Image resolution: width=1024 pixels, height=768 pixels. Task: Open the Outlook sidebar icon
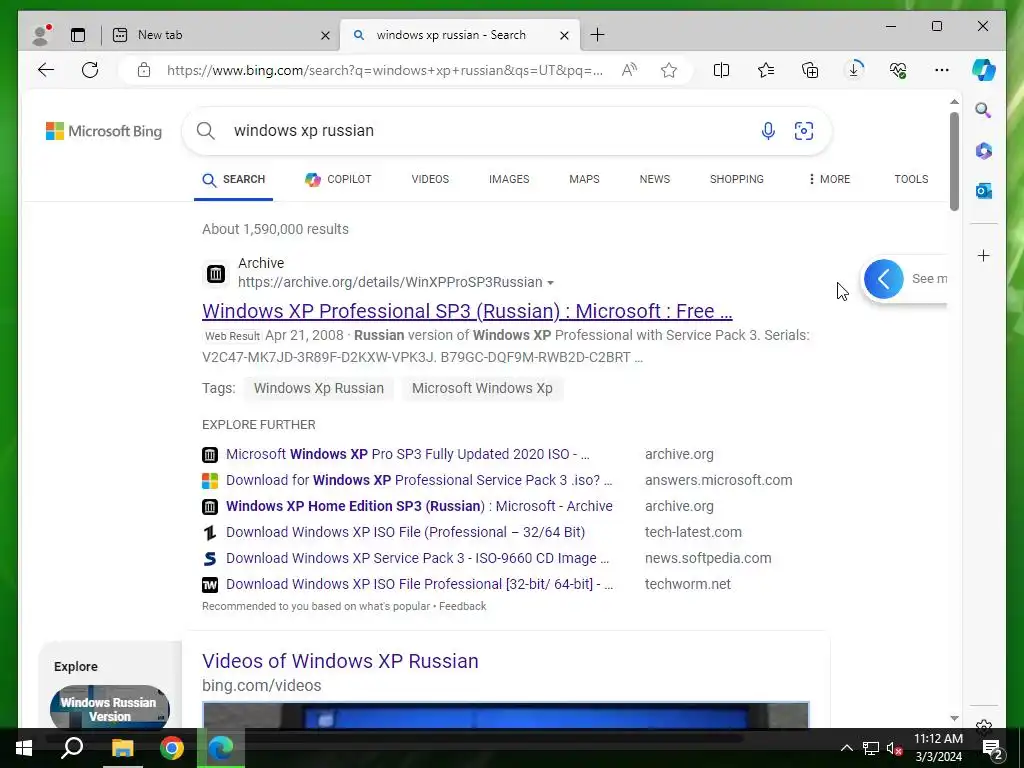[x=984, y=191]
